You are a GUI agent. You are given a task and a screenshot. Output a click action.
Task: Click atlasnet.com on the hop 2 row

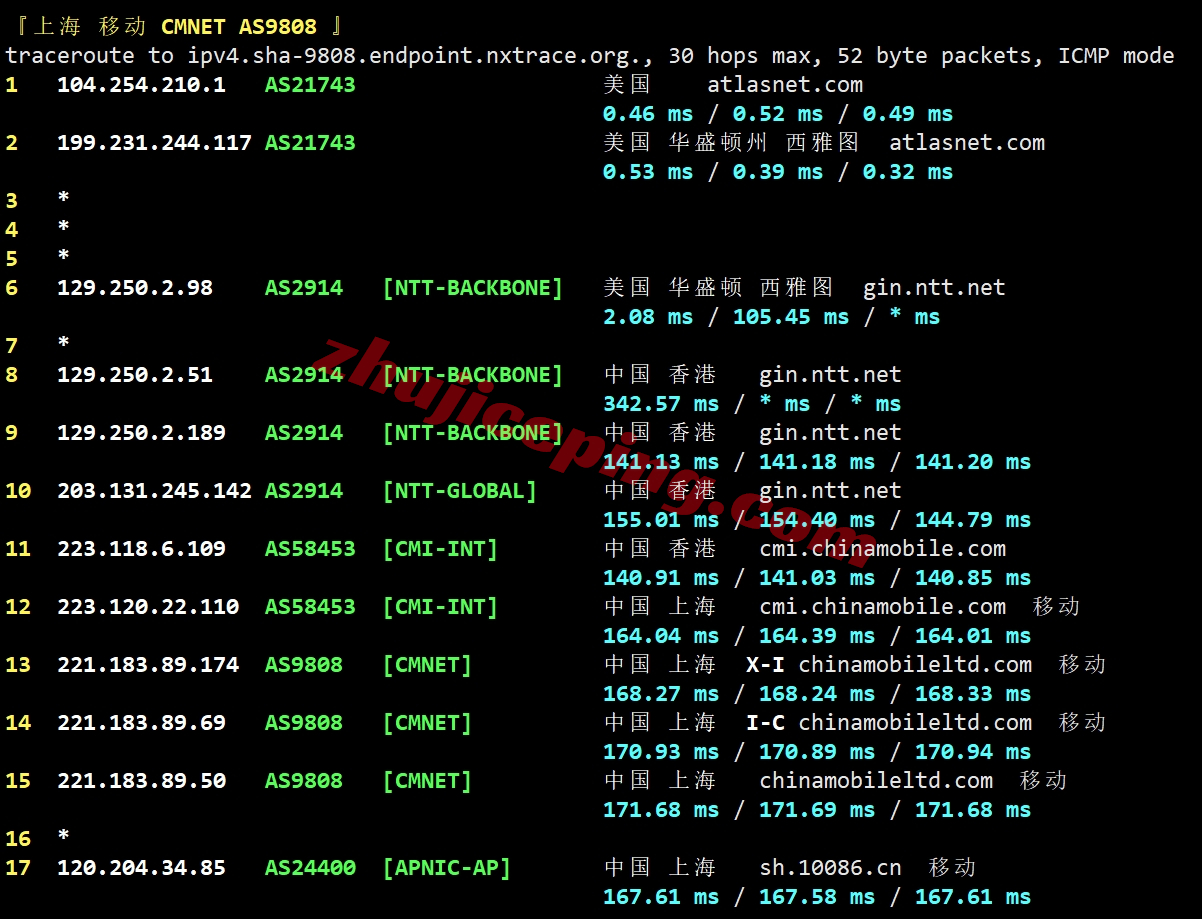[967, 143]
